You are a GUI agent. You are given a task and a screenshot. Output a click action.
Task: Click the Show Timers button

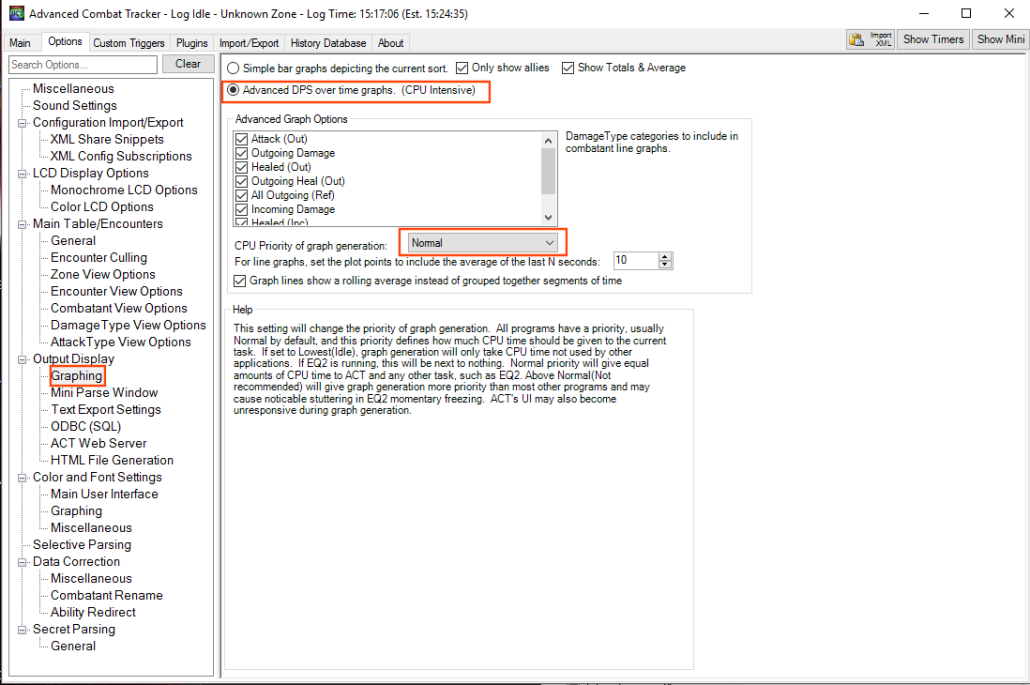[933, 40]
